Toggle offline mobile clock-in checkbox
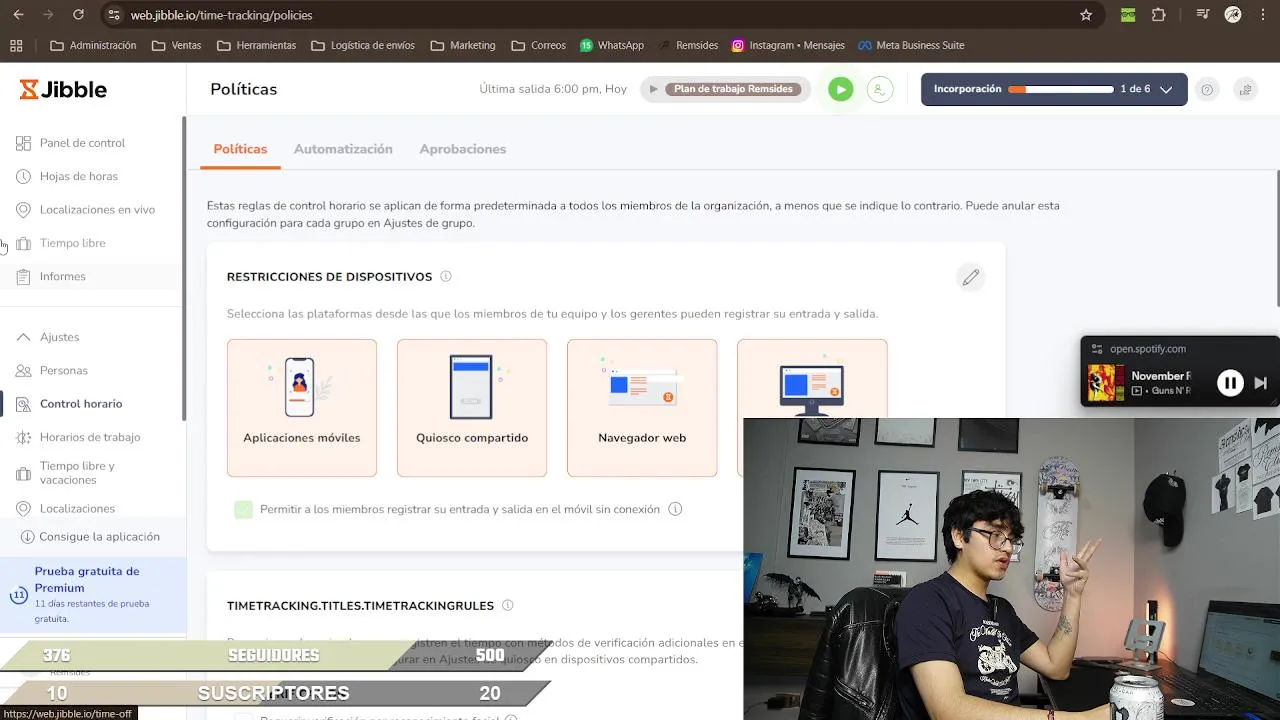The height and width of the screenshot is (720, 1280). pos(243,509)
